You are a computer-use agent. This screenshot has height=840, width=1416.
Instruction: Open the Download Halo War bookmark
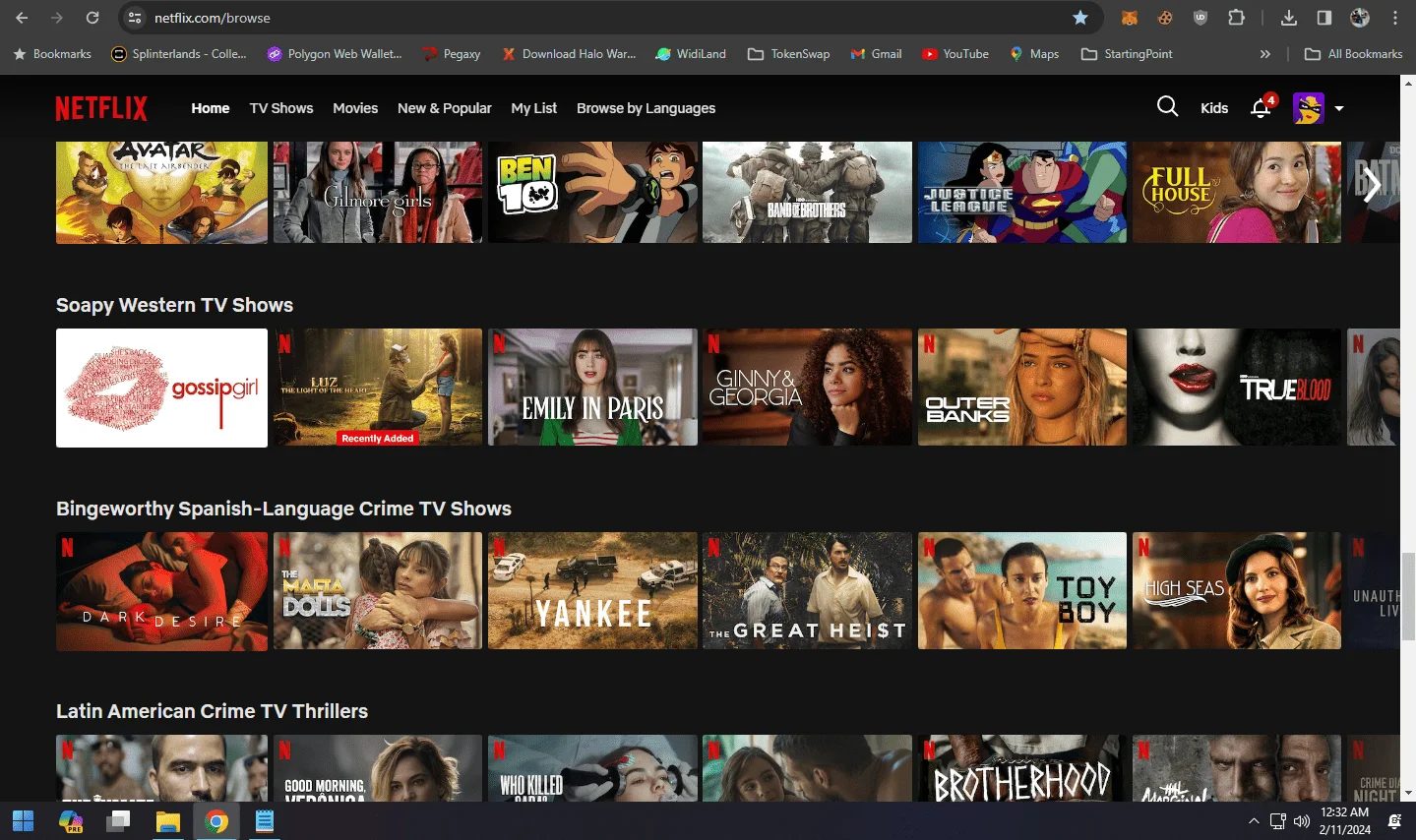click(x=569, y=54)
